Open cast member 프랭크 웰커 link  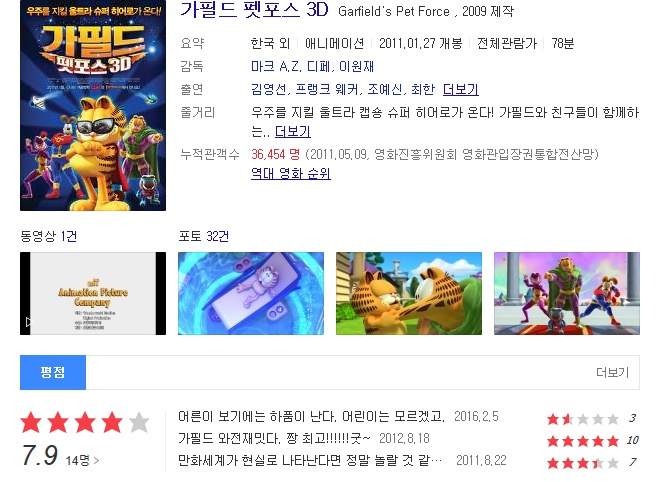[x=327, y=89]
